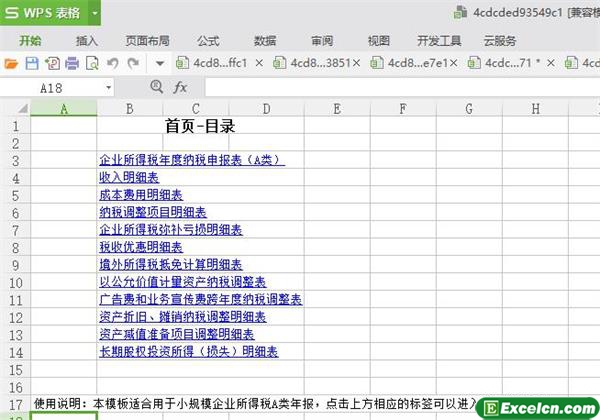The height and width of the screenshot is (420, 600).
Task: Select row 15 header
Action: 15,370
